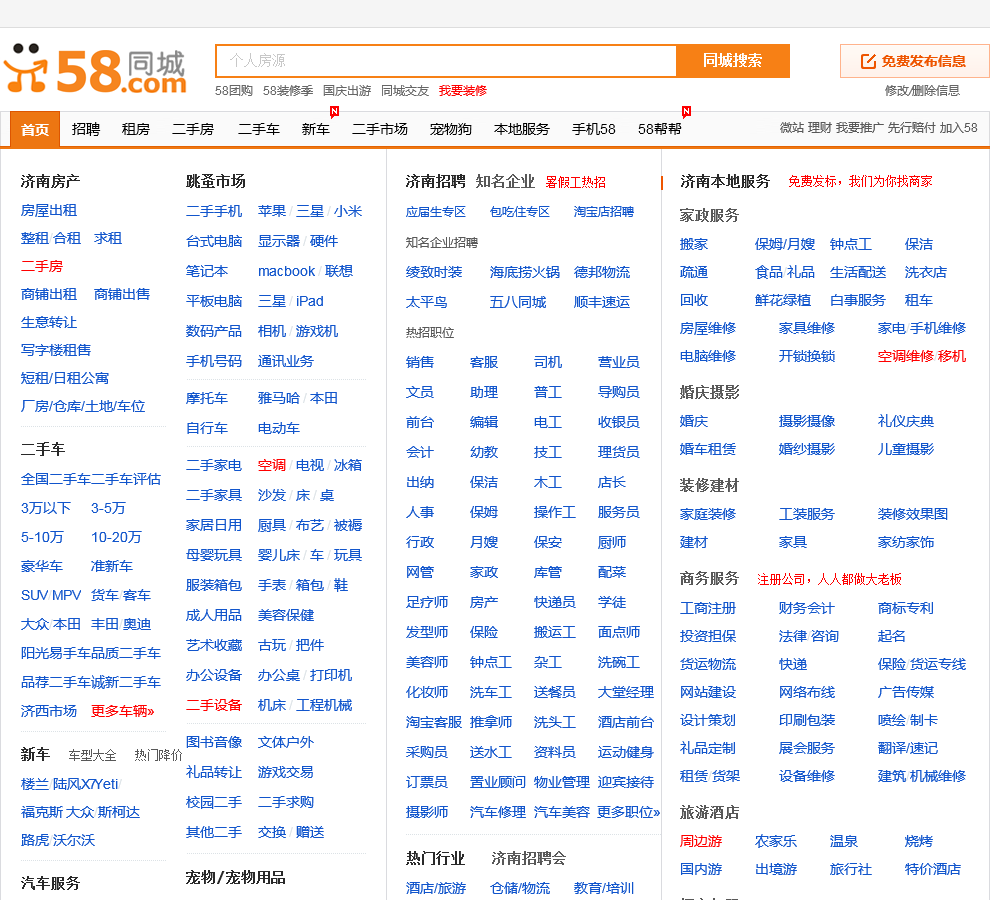Open the 收银员 job link
This screenshot has height=900, width=990.
coord(619,423)
